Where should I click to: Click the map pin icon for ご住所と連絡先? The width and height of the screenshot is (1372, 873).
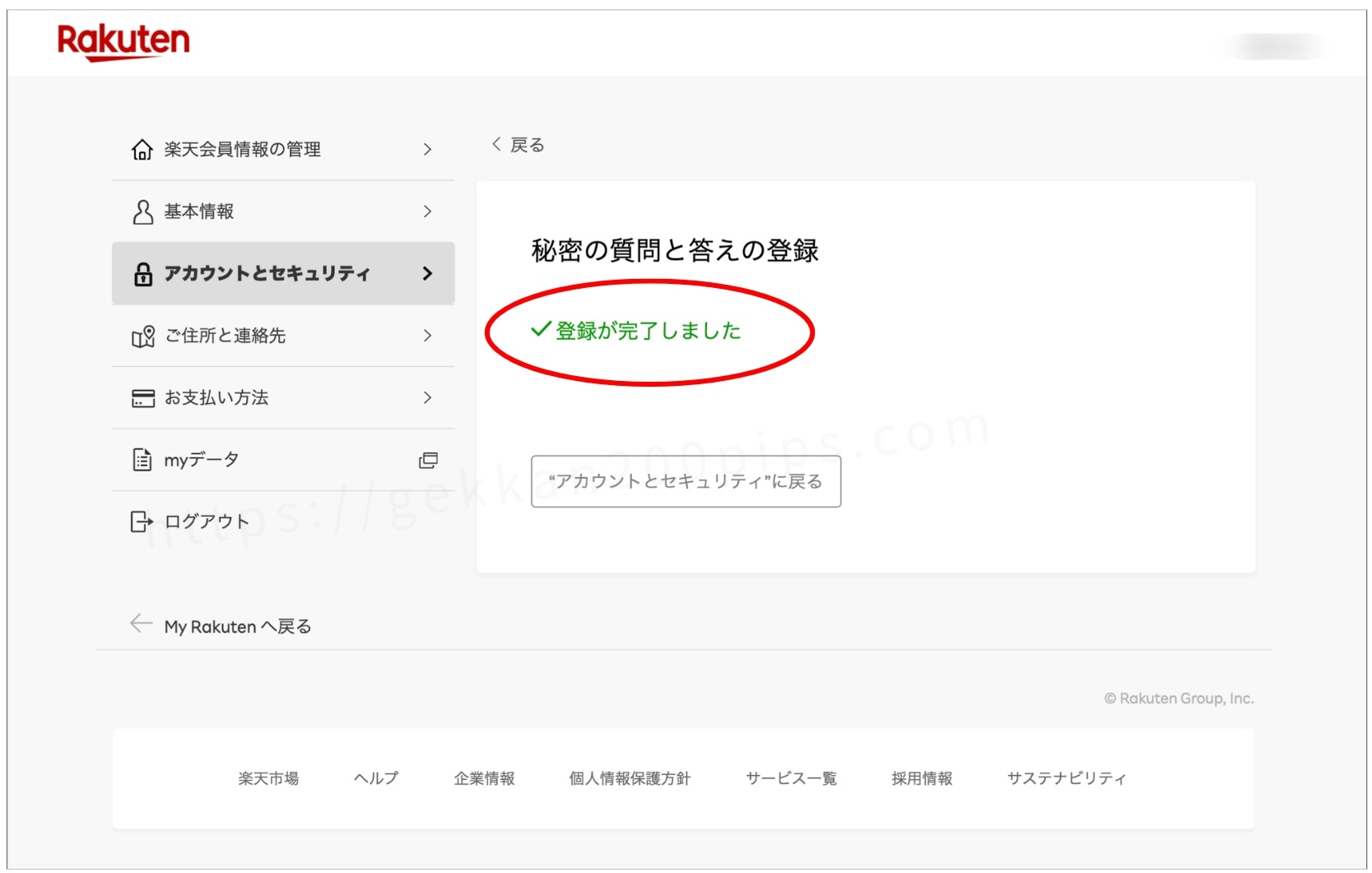(x=143, y=337)
